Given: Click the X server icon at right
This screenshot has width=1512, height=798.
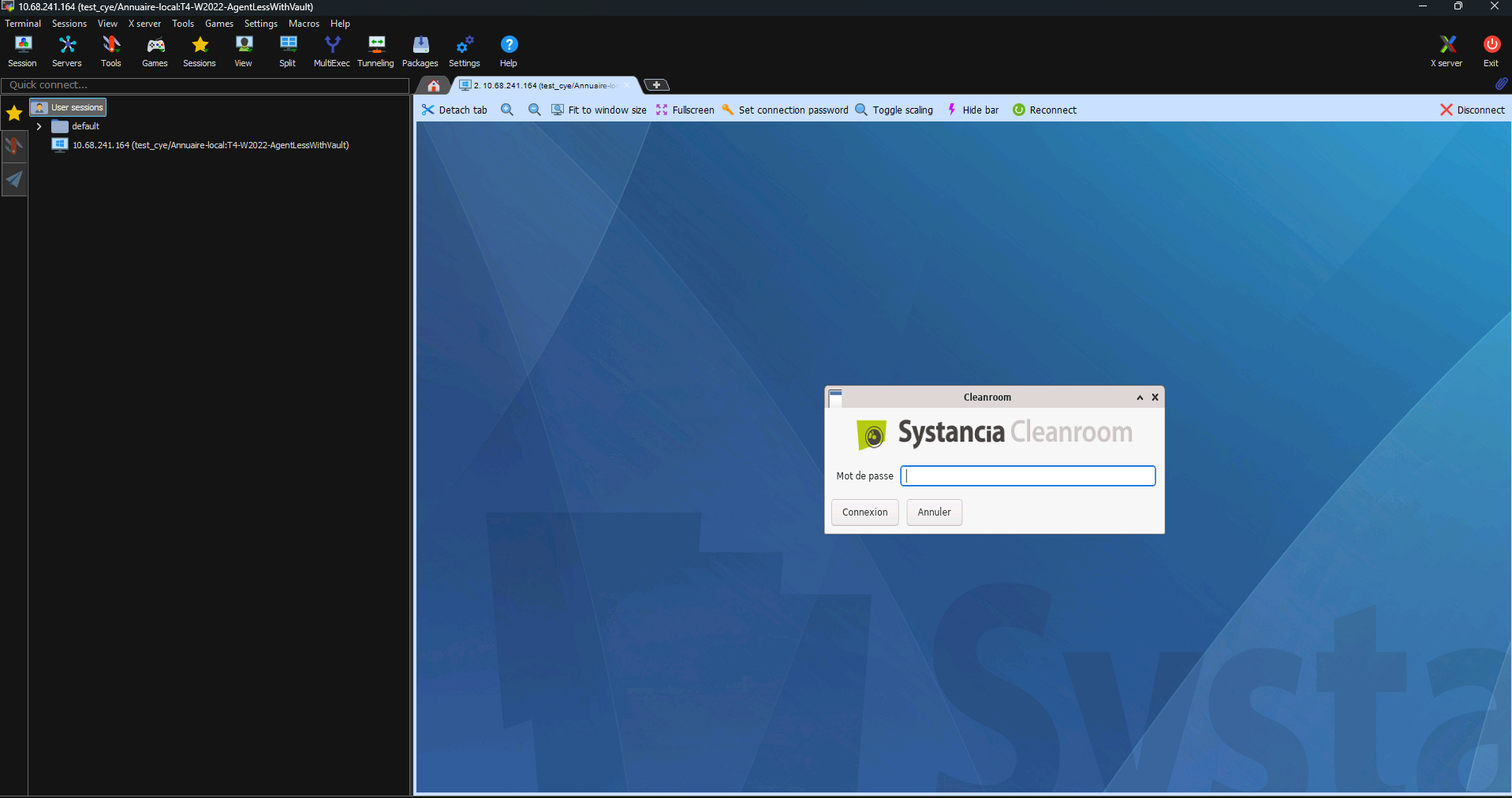Looking at the screenshot, I should click(1447, 51).
